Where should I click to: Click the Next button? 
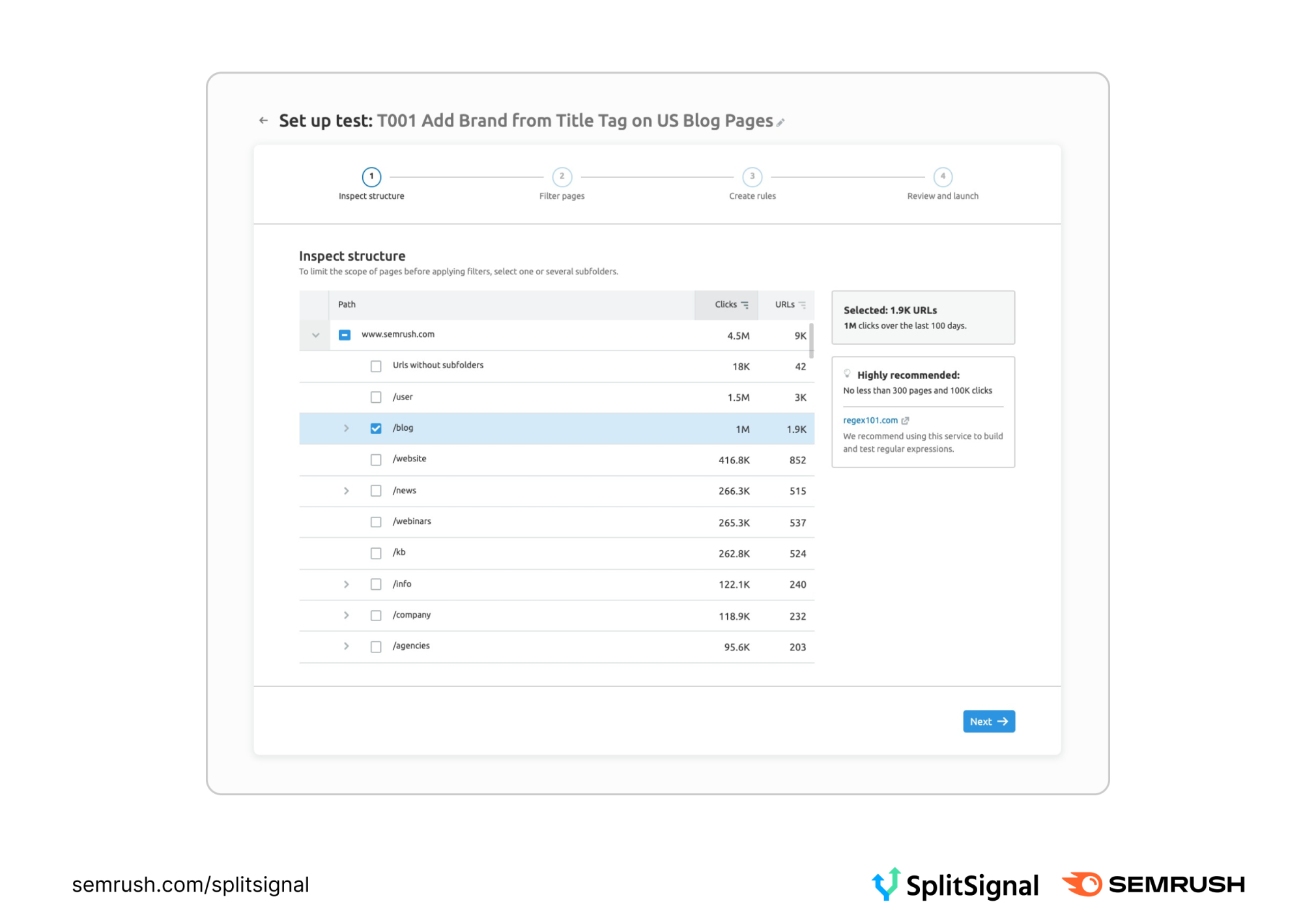(988, 722)
